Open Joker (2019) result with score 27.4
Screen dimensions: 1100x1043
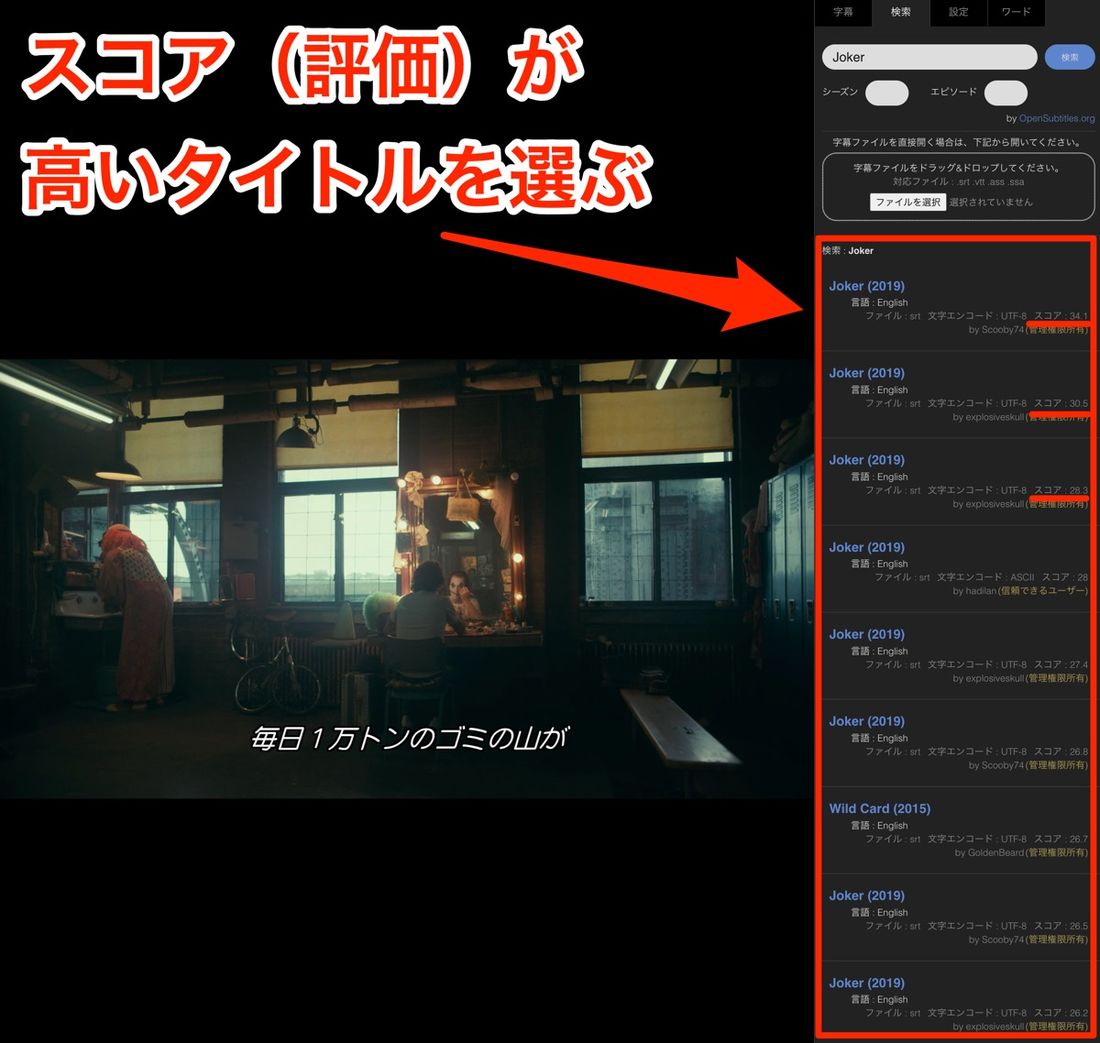(866, 634)
